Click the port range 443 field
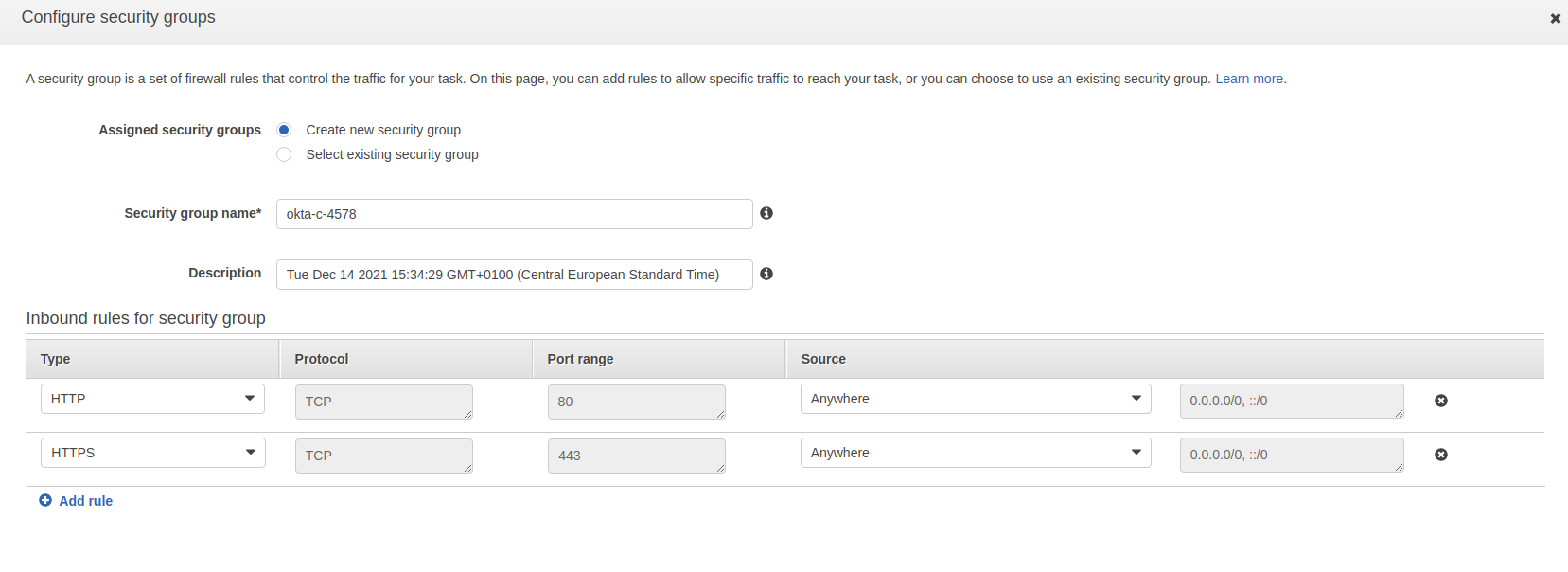The image size is (1568, 572). 636,456
